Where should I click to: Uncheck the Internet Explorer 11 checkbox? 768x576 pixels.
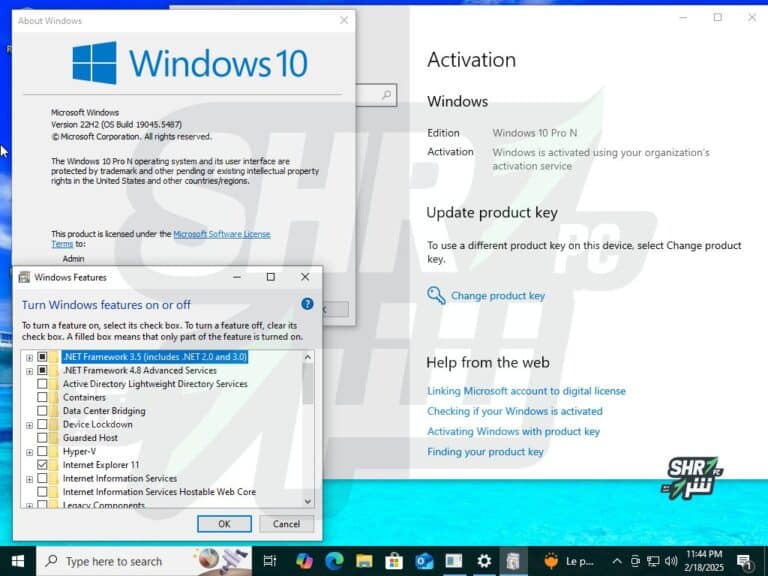(x=42, y=465)
